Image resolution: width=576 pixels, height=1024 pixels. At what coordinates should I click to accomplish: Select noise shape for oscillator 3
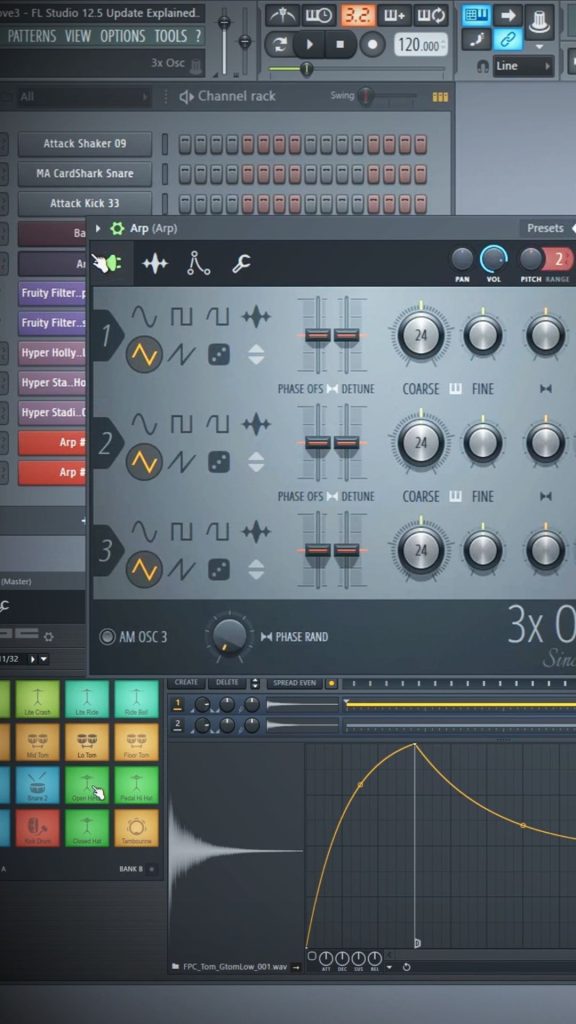pos(255,532)
